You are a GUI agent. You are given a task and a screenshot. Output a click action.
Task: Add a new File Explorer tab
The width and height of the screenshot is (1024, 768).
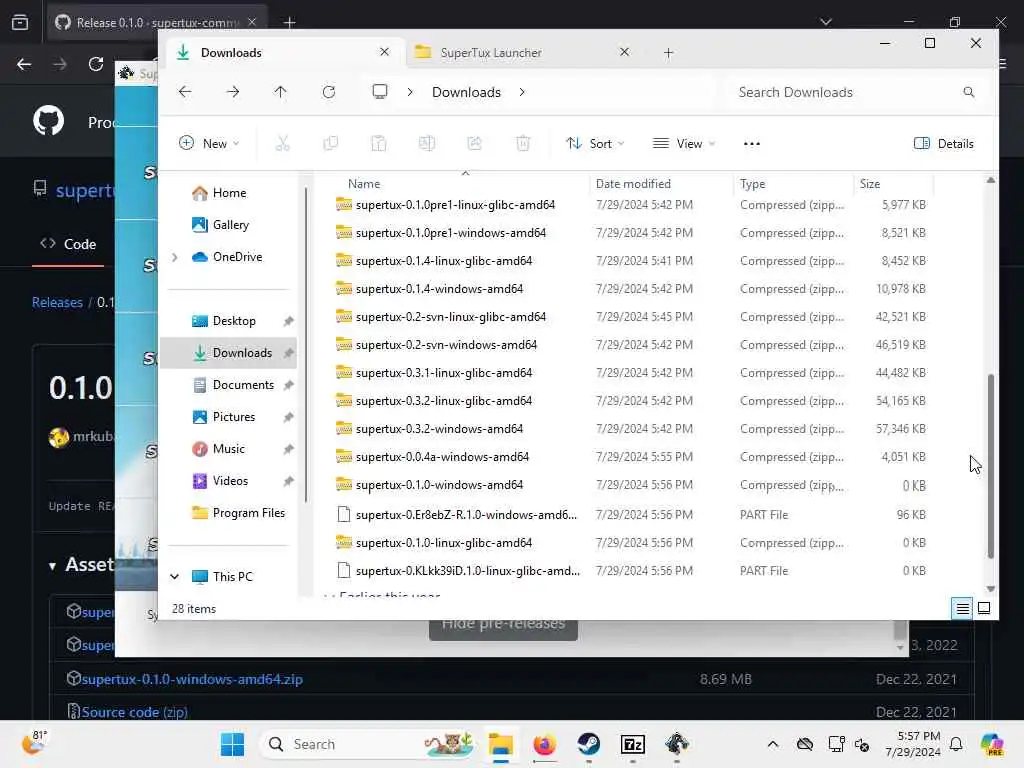click(668, 53)
